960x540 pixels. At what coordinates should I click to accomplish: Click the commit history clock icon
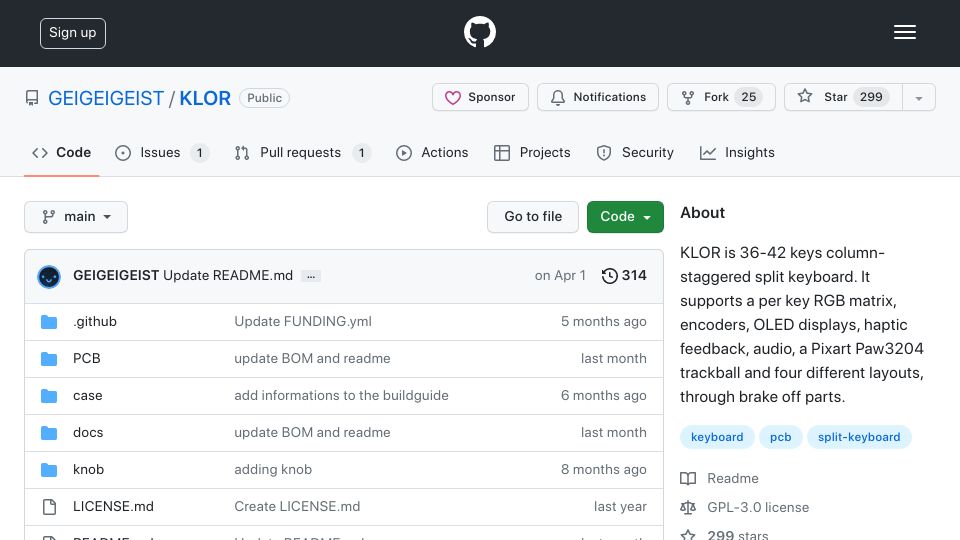tap(609, 276)
